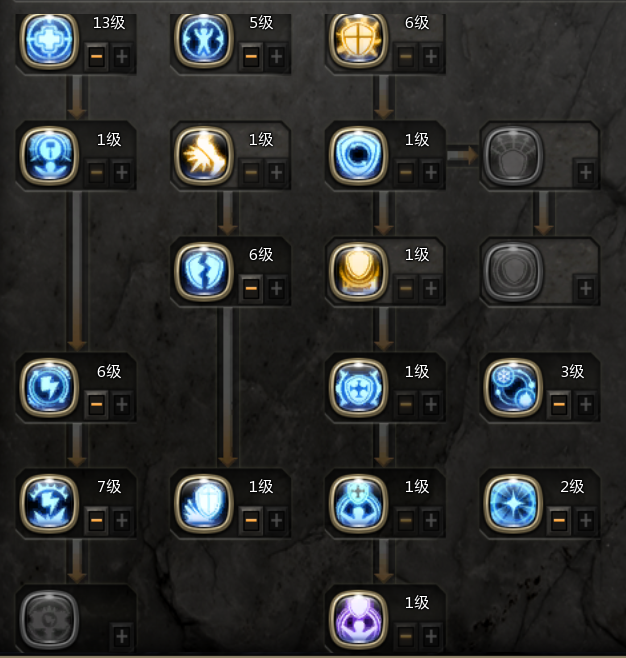This screenshot has width=626, height=658.
Task: Select the dark vortex shield 1级 icon
Action: (358, 156)
